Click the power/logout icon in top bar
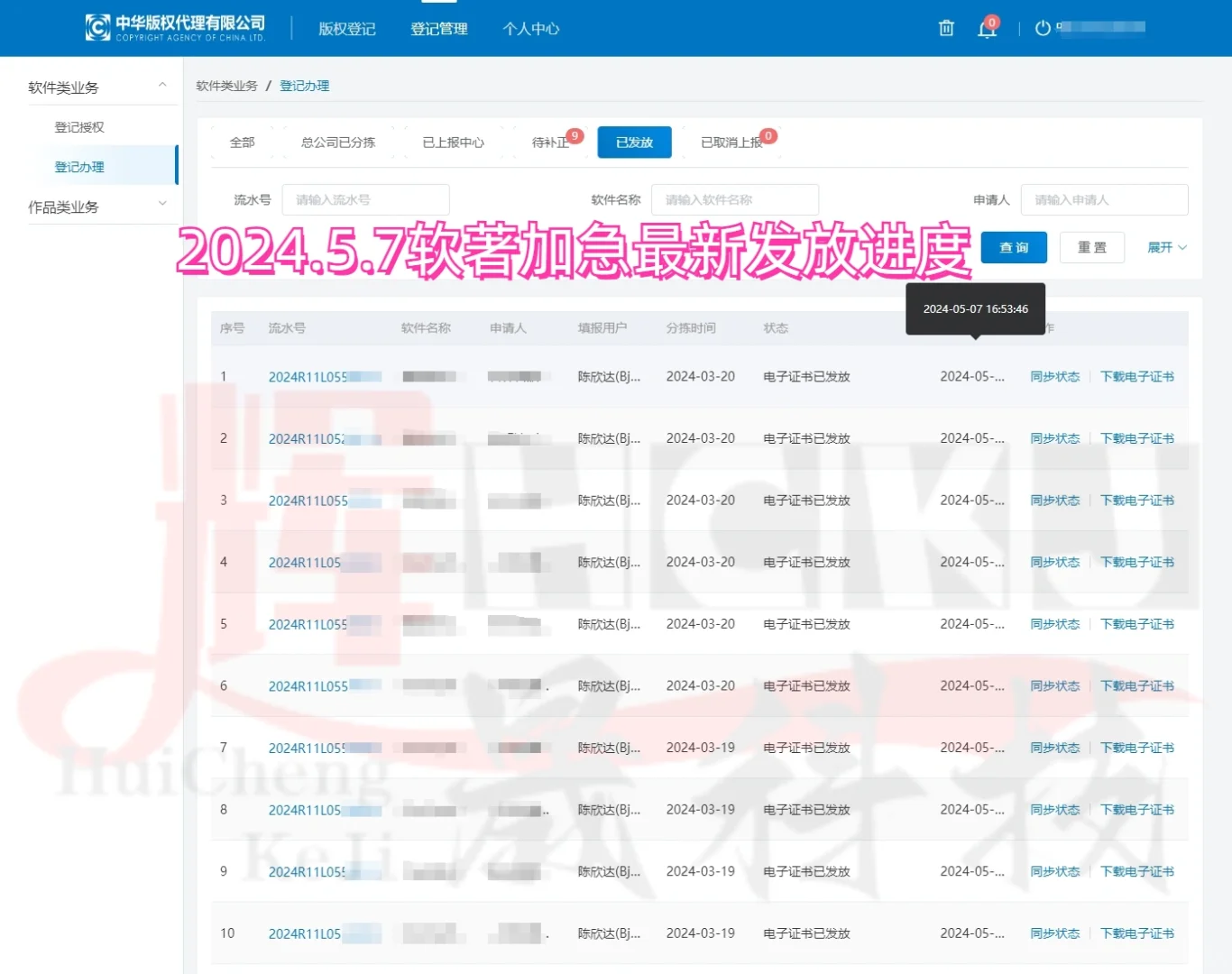Screen dimensions: 1232x974 click(x=1042, y=27)
